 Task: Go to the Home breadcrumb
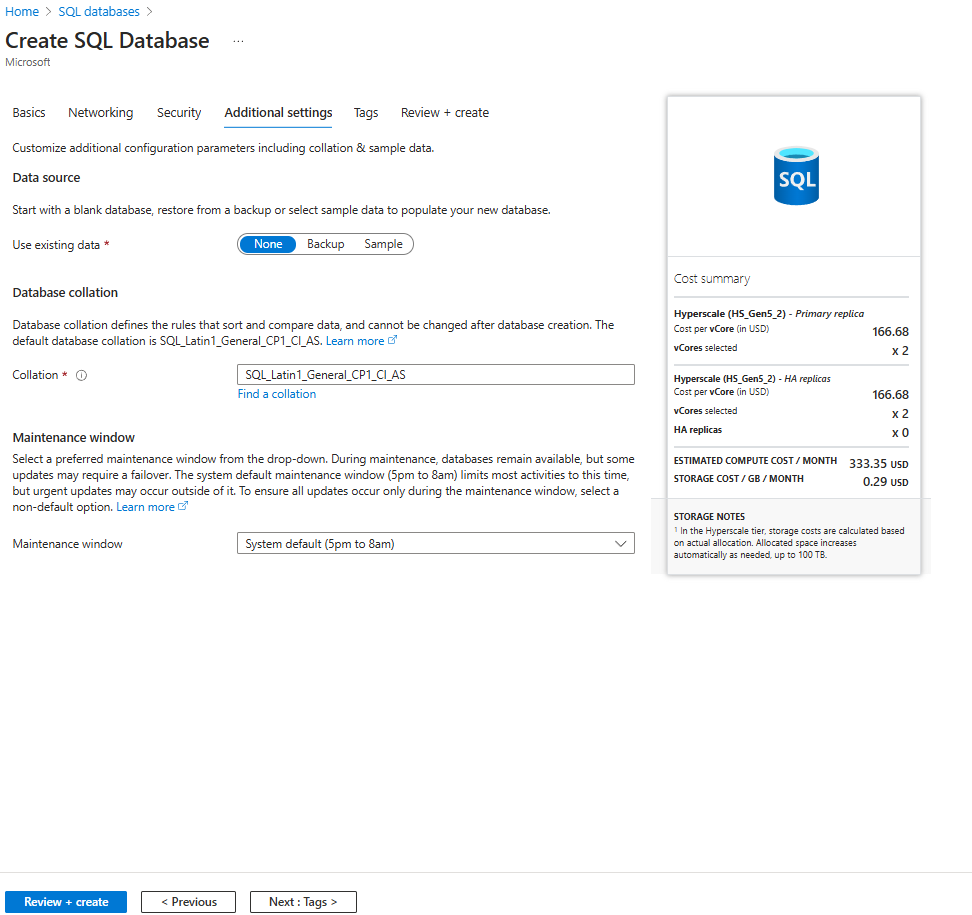pyautogui.click(x=22, y=12)
